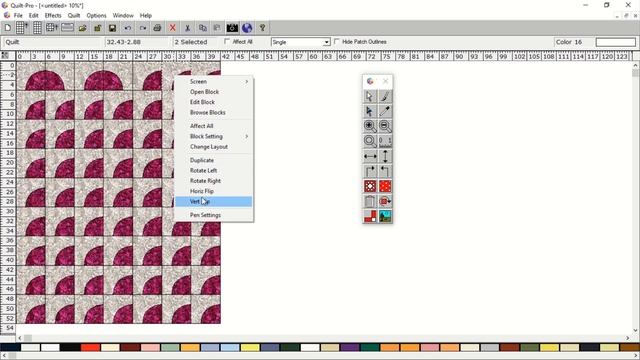The height and width of the screenshot is (360, 640).
Task: Click the Paste icon in toolbar
Action: pyautogui.click(x=217, y=28)
